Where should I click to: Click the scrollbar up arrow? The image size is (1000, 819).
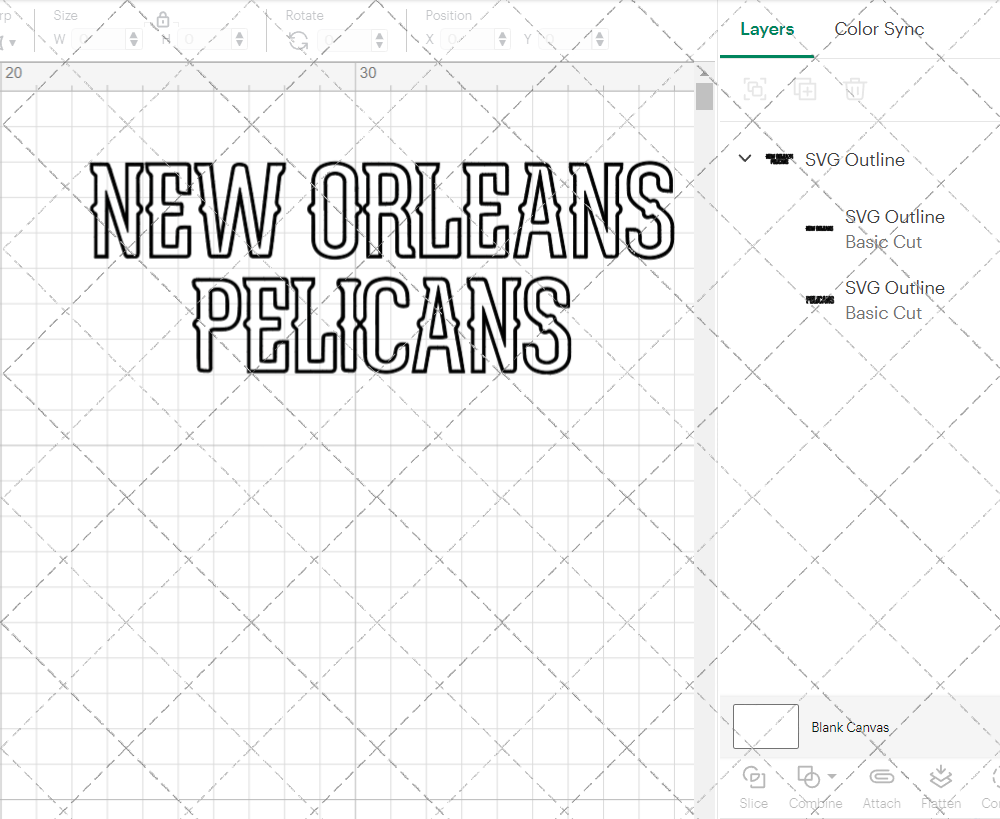click(704, 71)
